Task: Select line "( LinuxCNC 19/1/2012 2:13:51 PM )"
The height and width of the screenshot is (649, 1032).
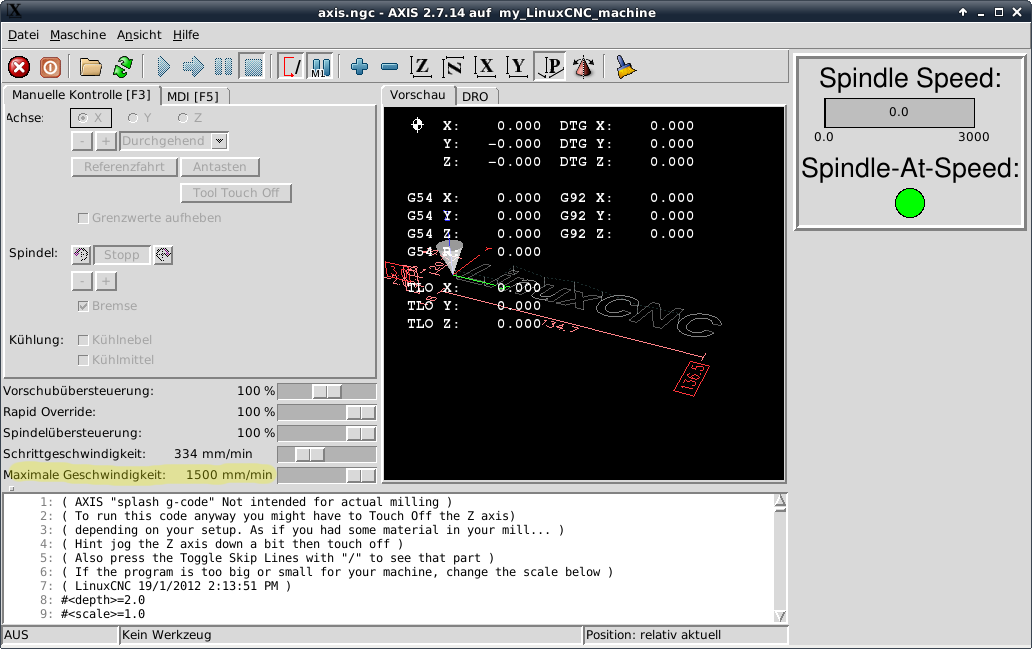Action: pos(176,586)
